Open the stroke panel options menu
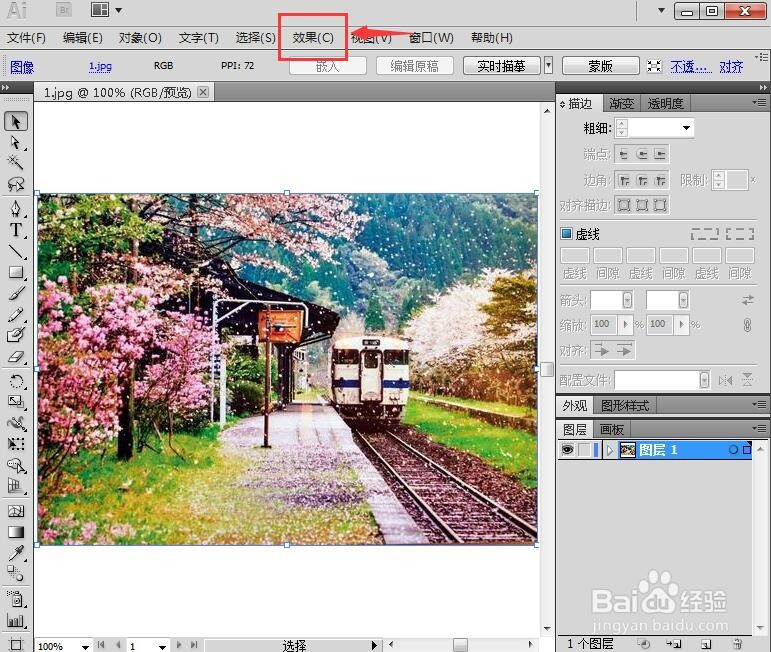Image resolution: width=771 pixels, height=652 pixels. (759, 102)
